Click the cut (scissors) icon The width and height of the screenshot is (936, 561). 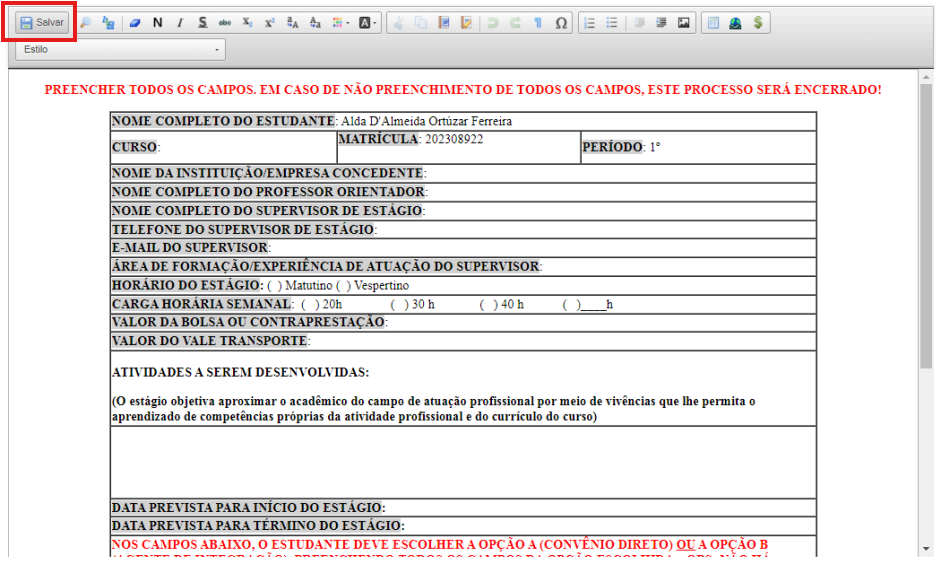pyautogui.click(x=398, y=23)
